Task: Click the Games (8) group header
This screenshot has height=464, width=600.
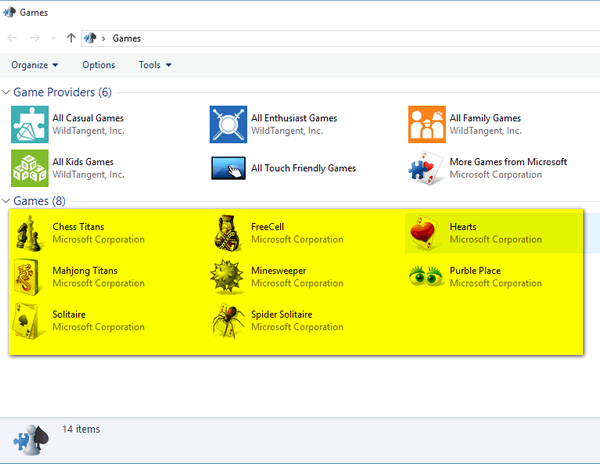Action: pyautogui.click(x=39, y=201)
